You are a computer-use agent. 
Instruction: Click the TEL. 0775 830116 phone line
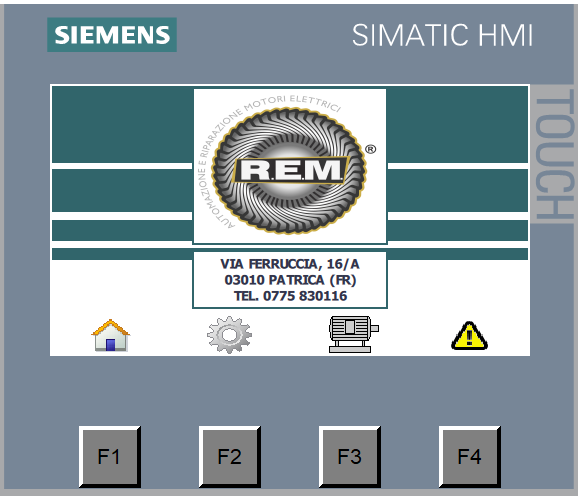[x=290, y=296]
